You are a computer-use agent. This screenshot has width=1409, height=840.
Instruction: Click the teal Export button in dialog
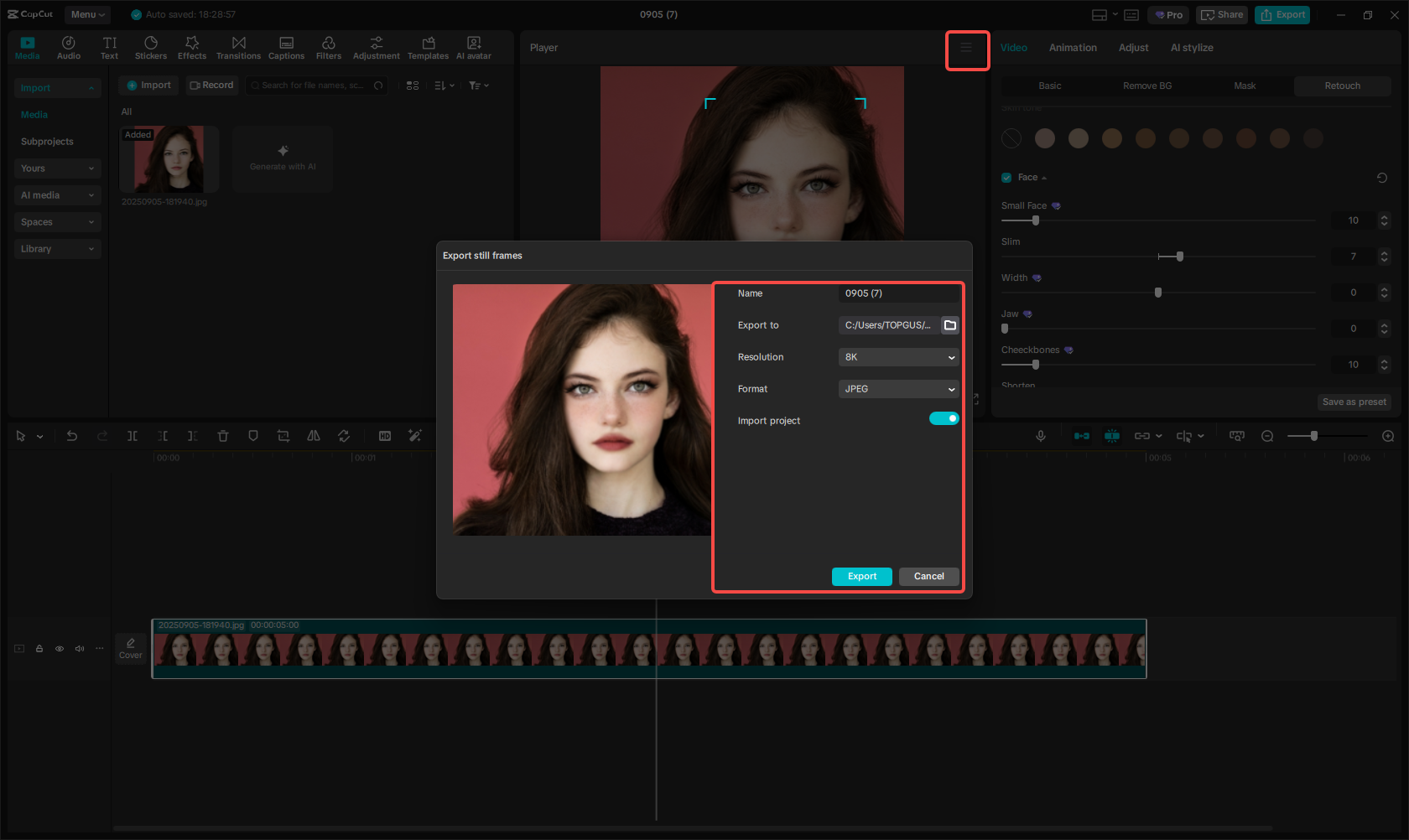861,577
